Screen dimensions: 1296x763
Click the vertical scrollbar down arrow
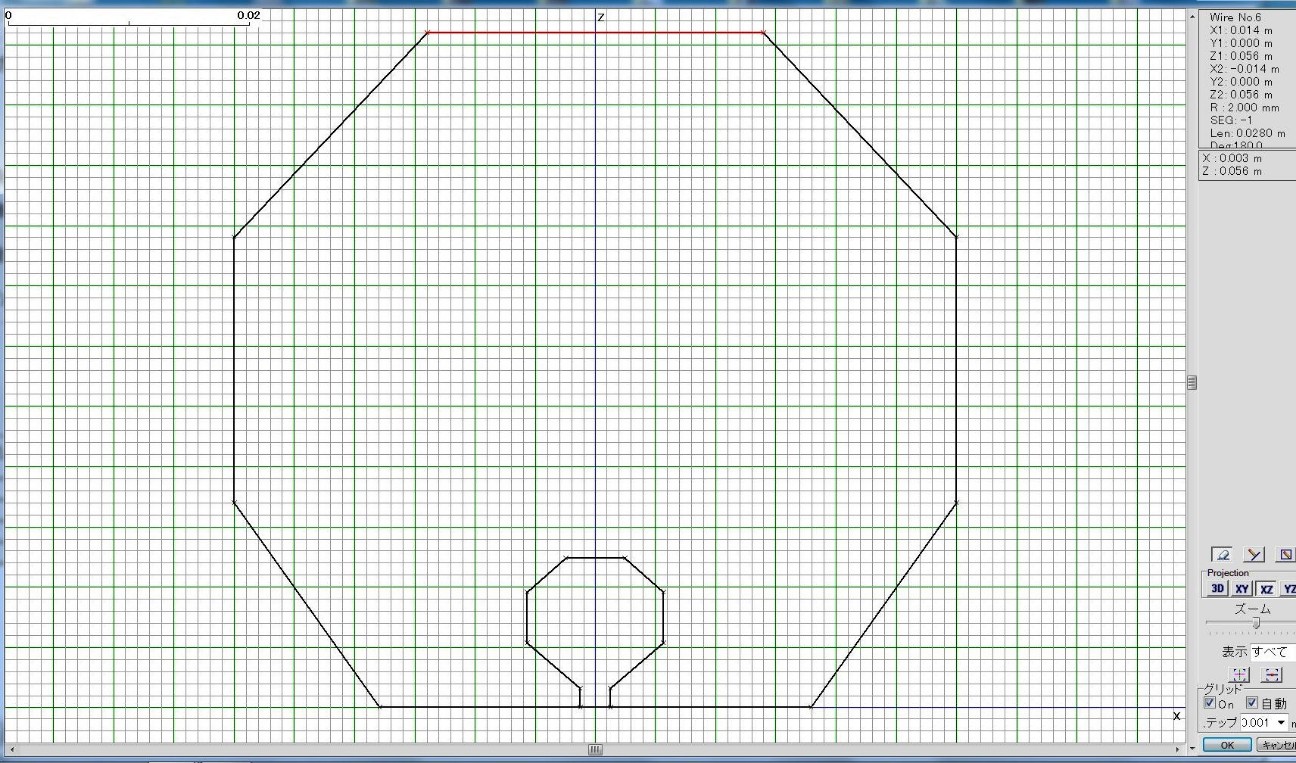(x=1191, y=748)
